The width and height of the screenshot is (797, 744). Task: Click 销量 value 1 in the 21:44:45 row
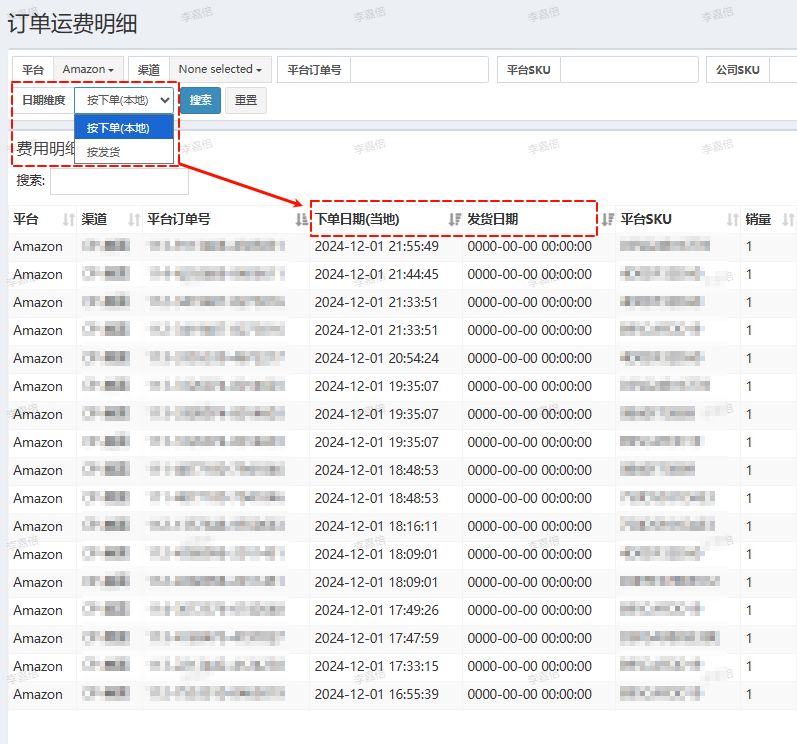(749, 274)
